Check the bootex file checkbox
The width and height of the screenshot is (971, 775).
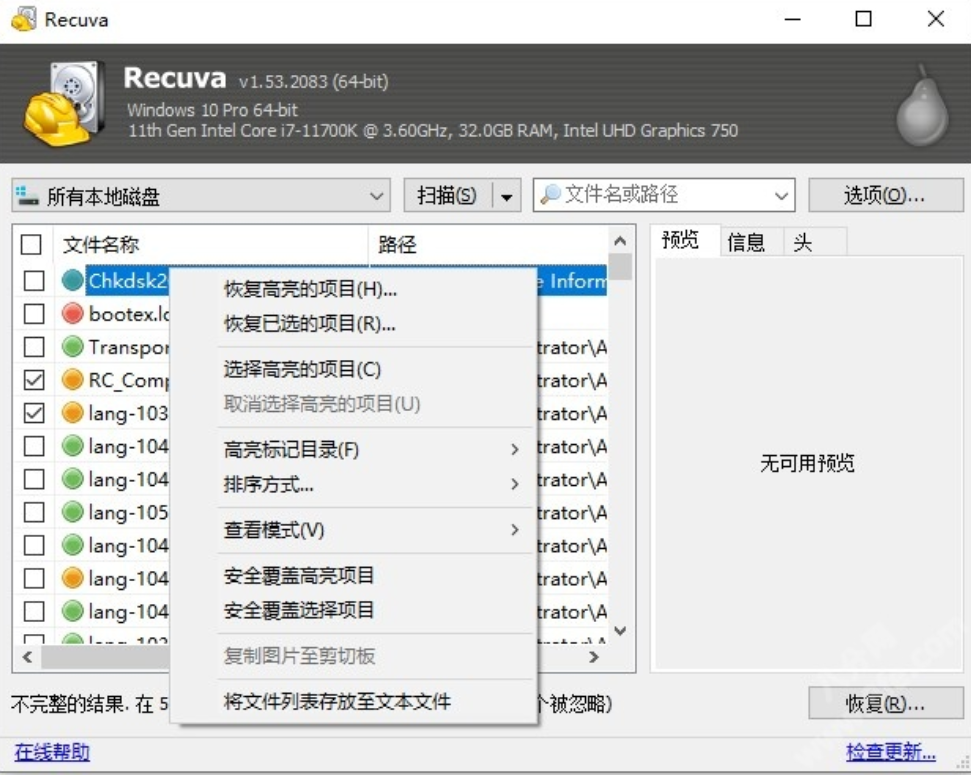coord(34,314)
